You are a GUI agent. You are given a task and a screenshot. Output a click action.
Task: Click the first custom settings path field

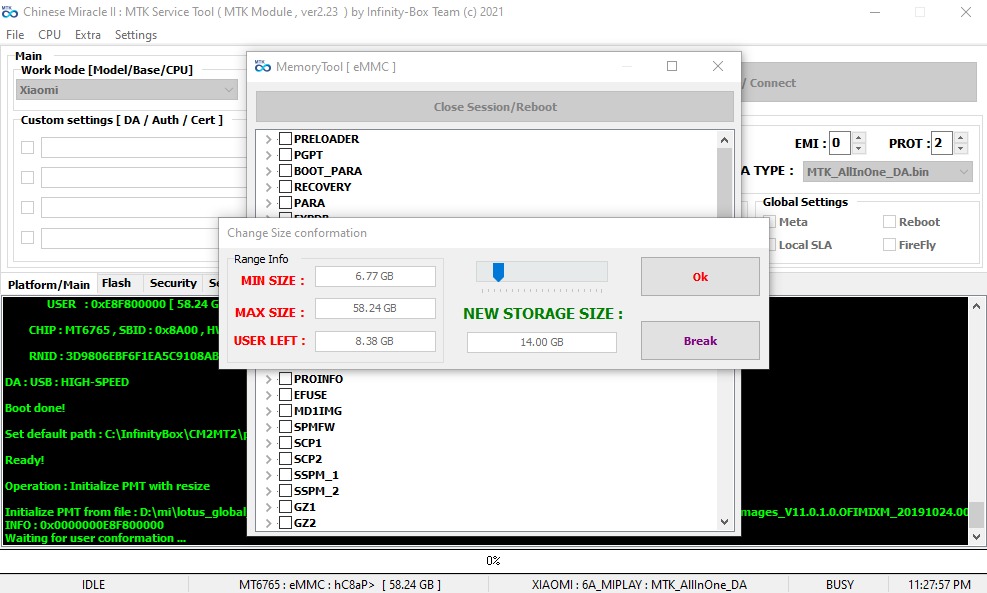(x=144, y=147)
